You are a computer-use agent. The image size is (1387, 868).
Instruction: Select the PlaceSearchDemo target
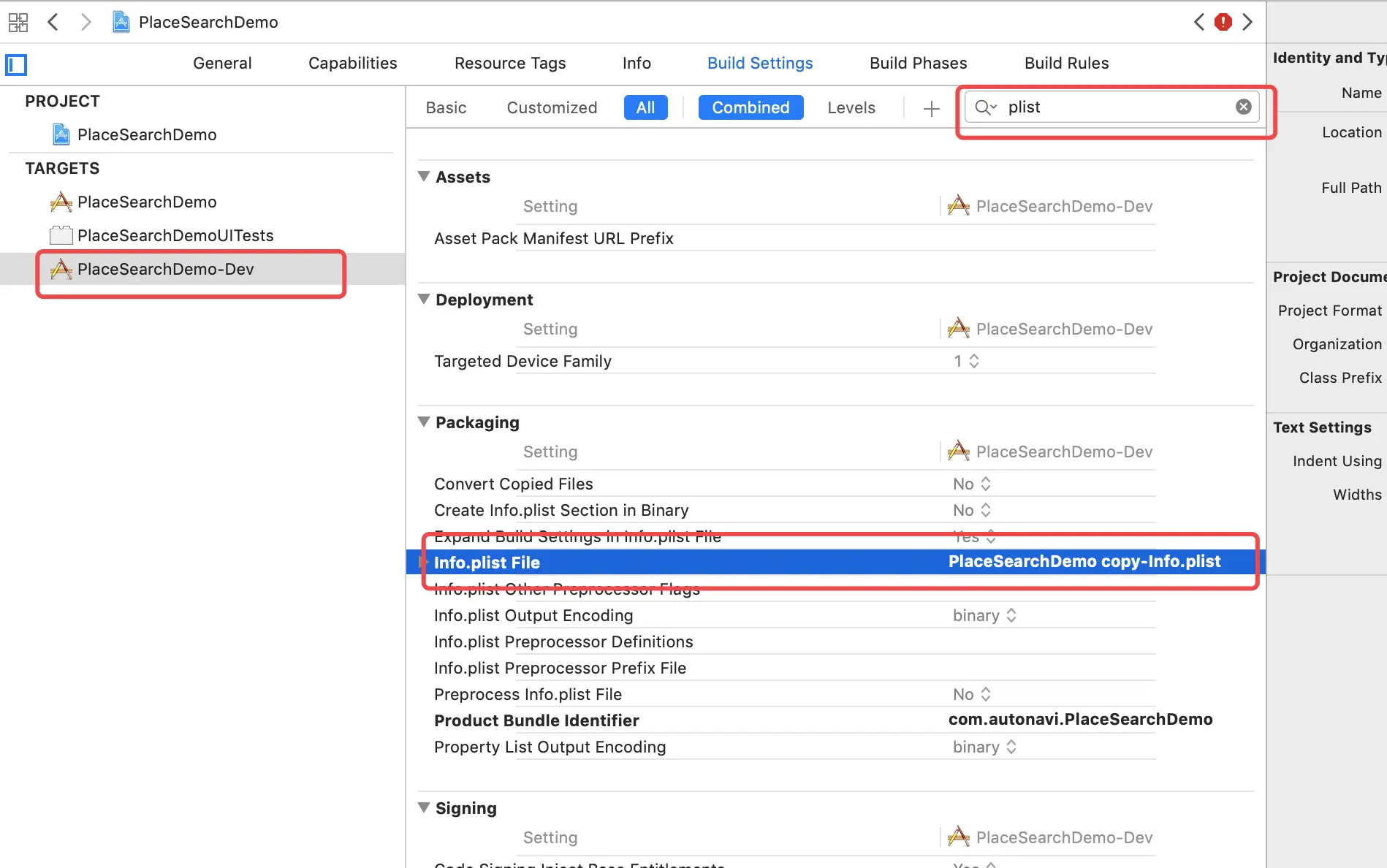point(147,202)
